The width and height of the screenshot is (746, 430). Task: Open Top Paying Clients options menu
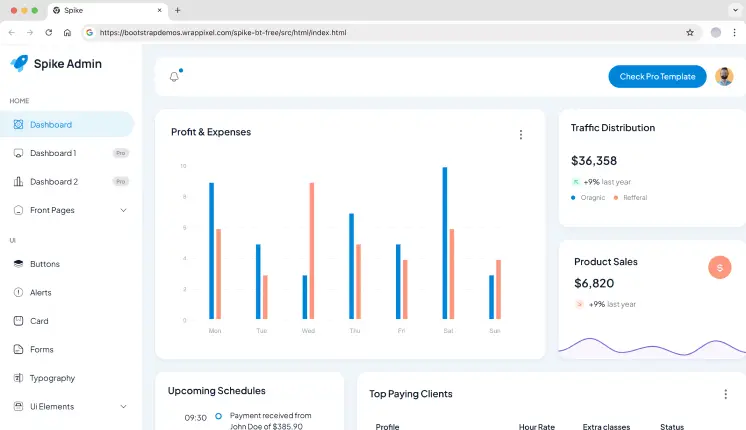725,394
